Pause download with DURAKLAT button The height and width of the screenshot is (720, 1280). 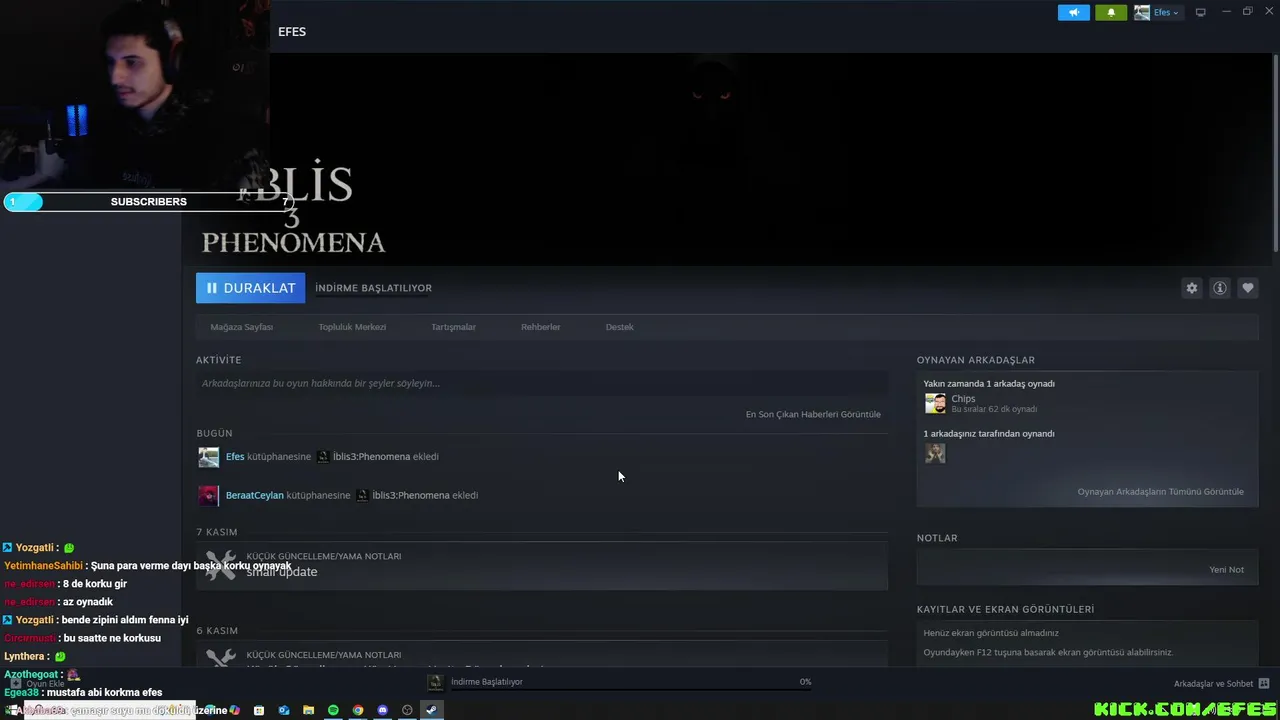[x=250, y=288]
